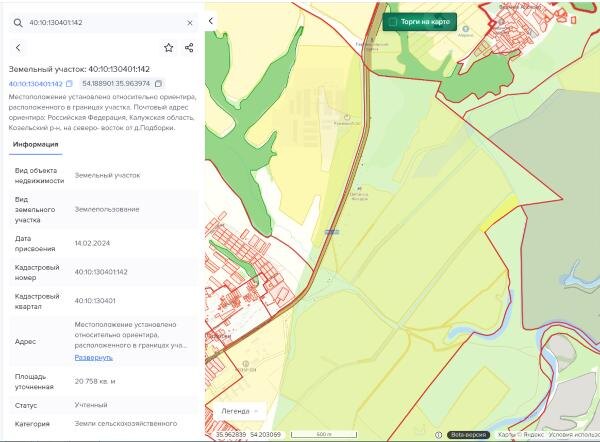This screenshot has width=600, height=442.
Task: Click the search magnifier icon
Action: coord(18,23)
